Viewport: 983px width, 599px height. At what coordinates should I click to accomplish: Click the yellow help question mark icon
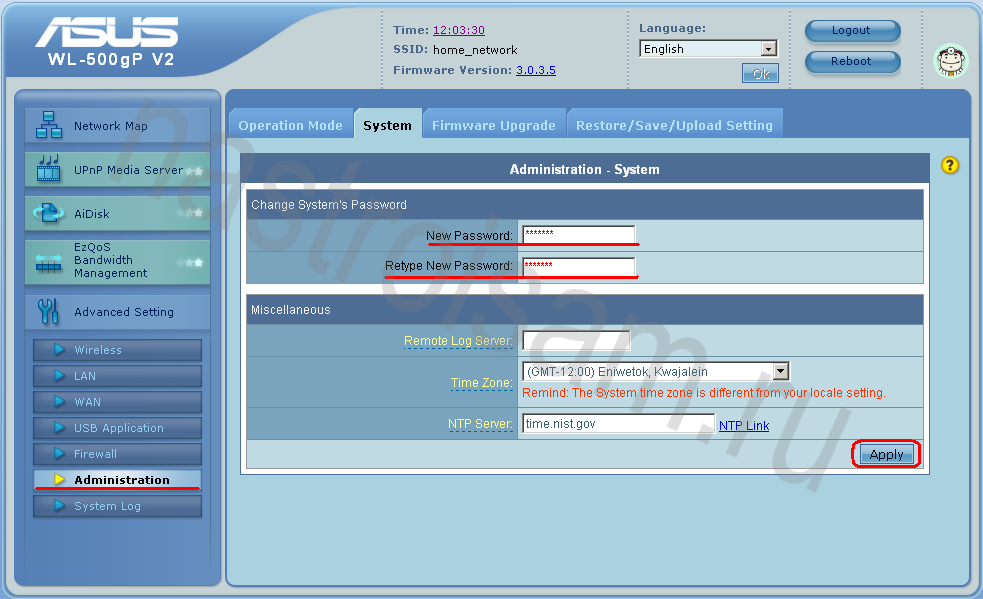(x=950, y=165)
